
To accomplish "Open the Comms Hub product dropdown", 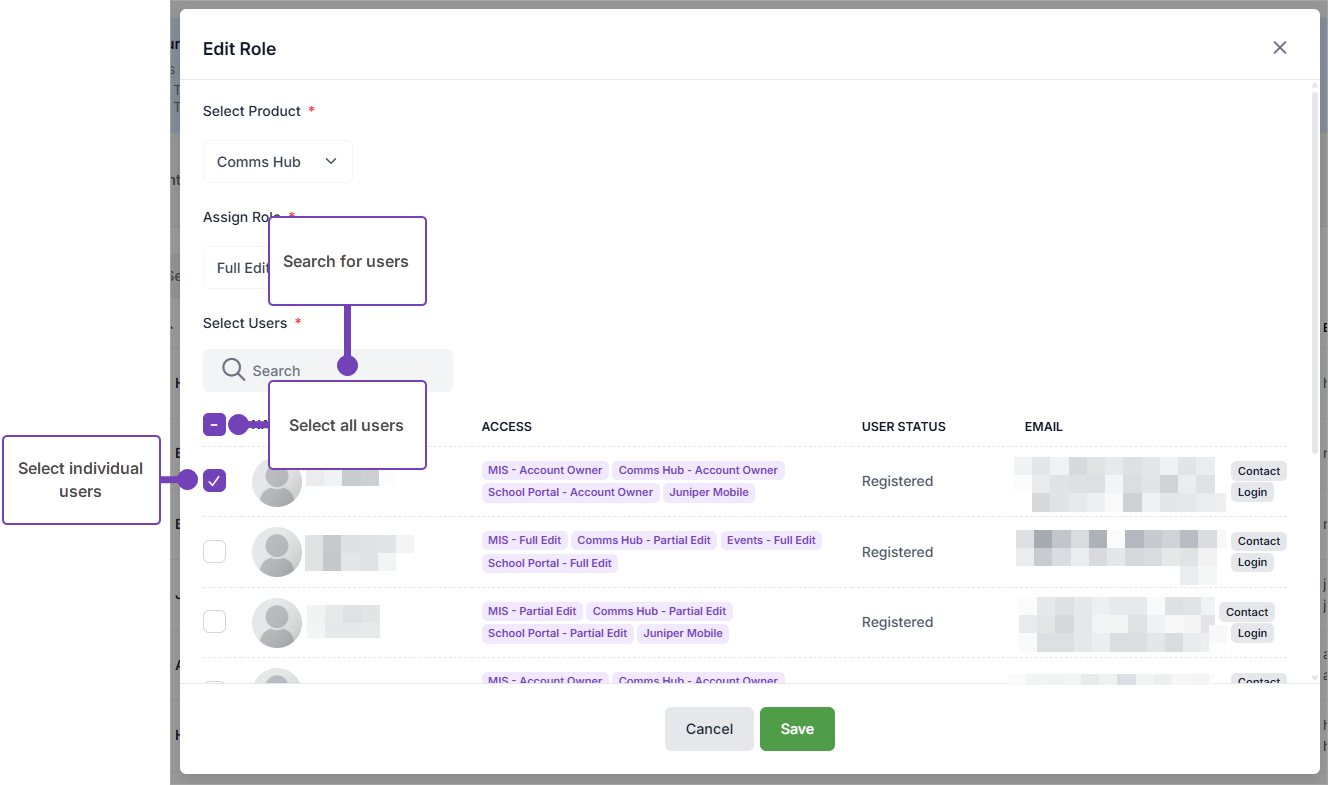I will tap(277, 162).
